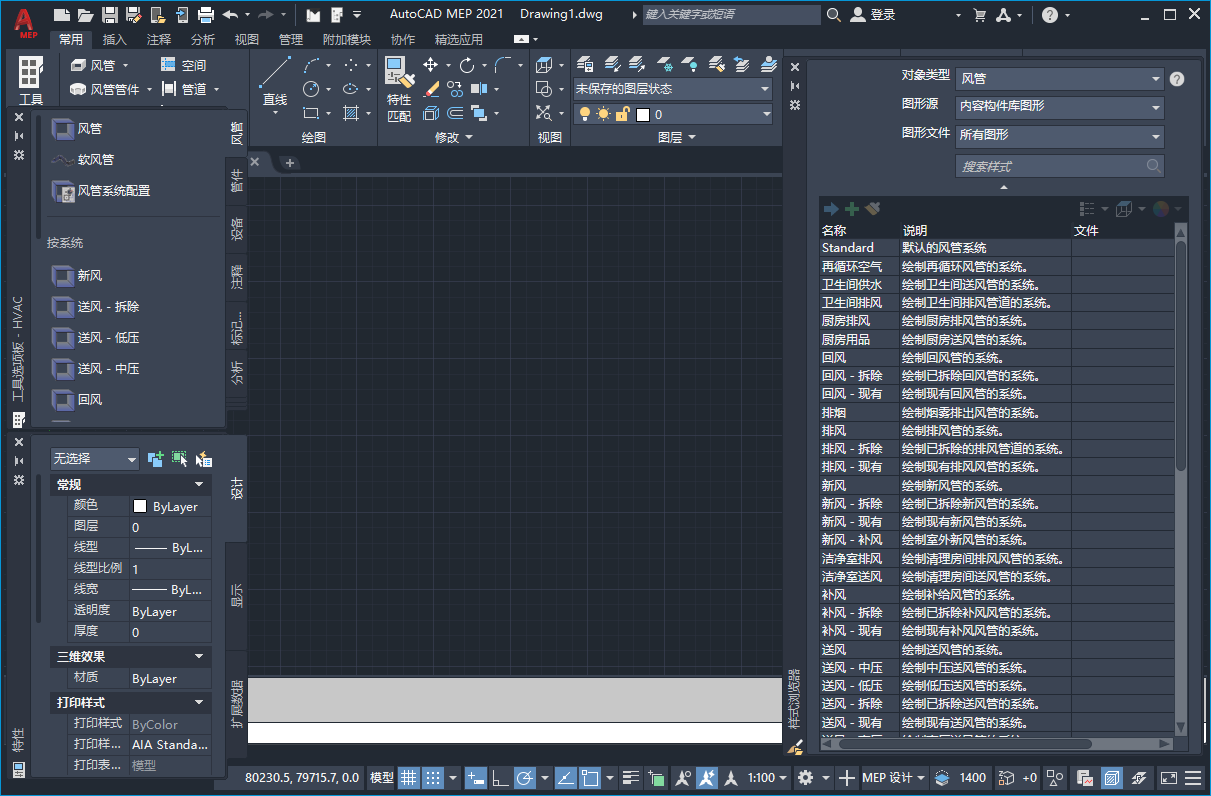The width and height of the screenshot is (1211, 796).
Task: Open the 显示 tab in Properties palette
Action: [237, 595]
